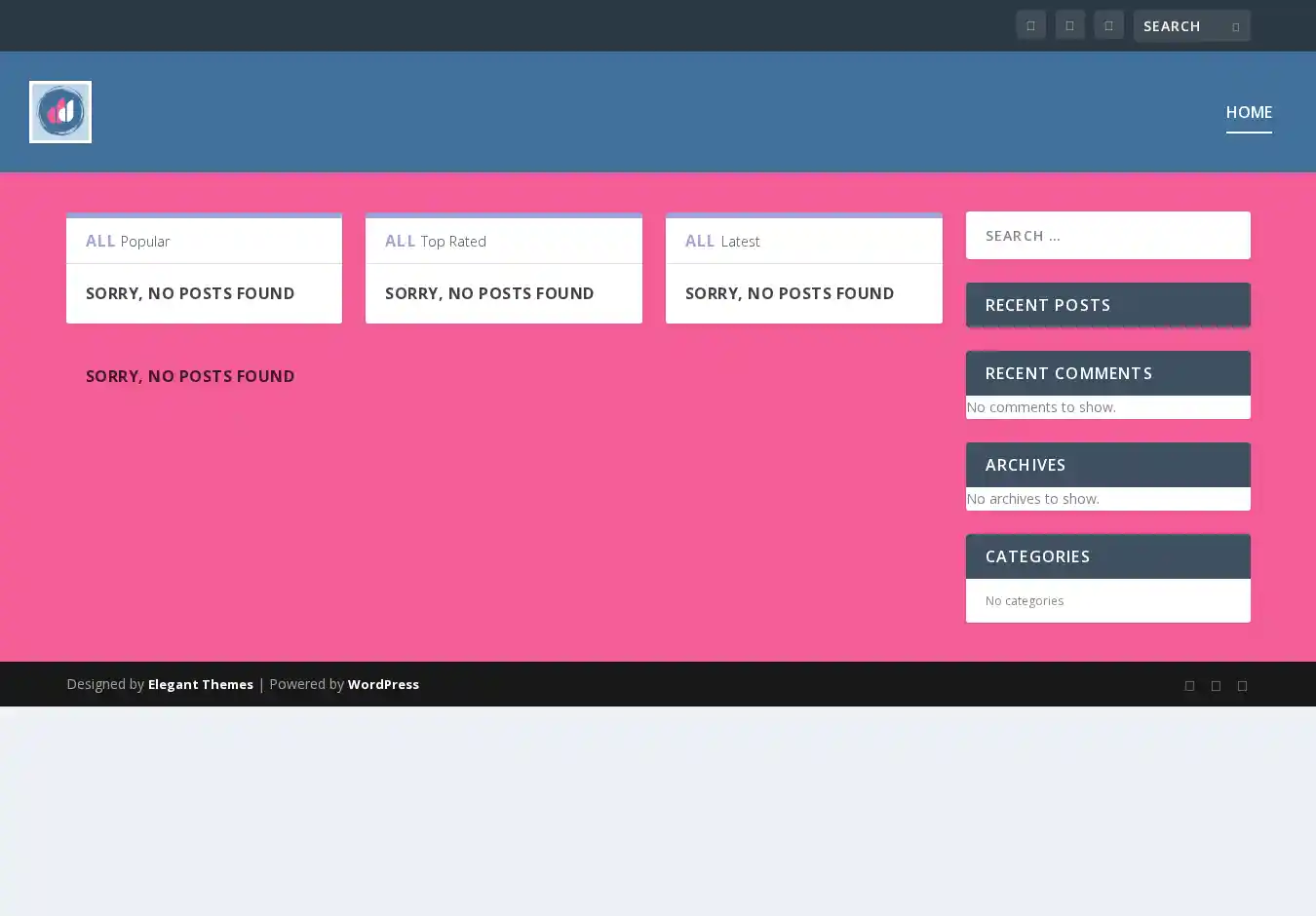This screenshot has height=916, width=1316.
Task: Open the middle footer social icon
Action: click(1216, 686)
